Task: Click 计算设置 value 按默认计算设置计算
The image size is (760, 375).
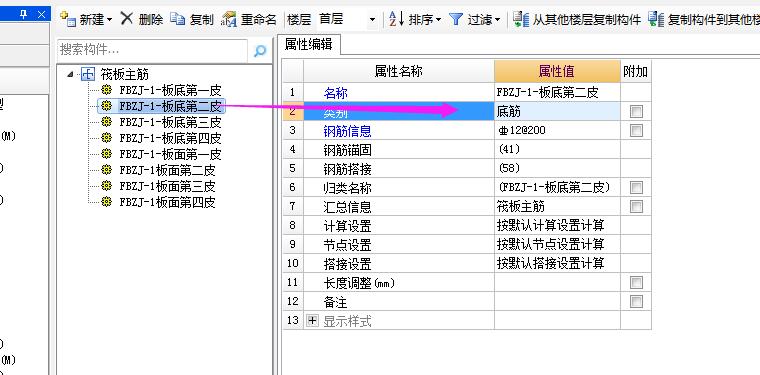Action: [x=557, y=225]
